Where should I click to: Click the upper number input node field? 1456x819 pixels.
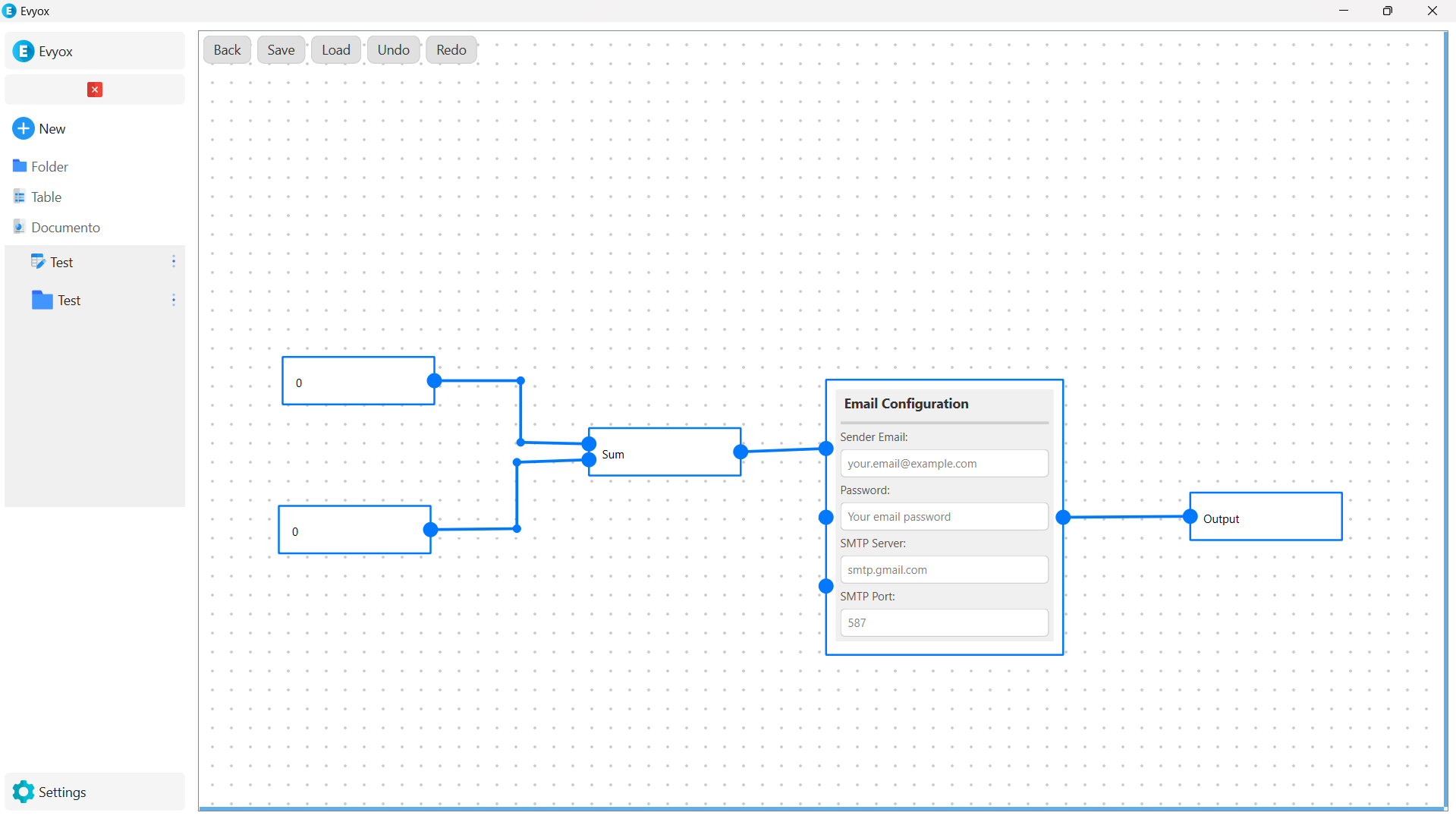coord(358,381)
